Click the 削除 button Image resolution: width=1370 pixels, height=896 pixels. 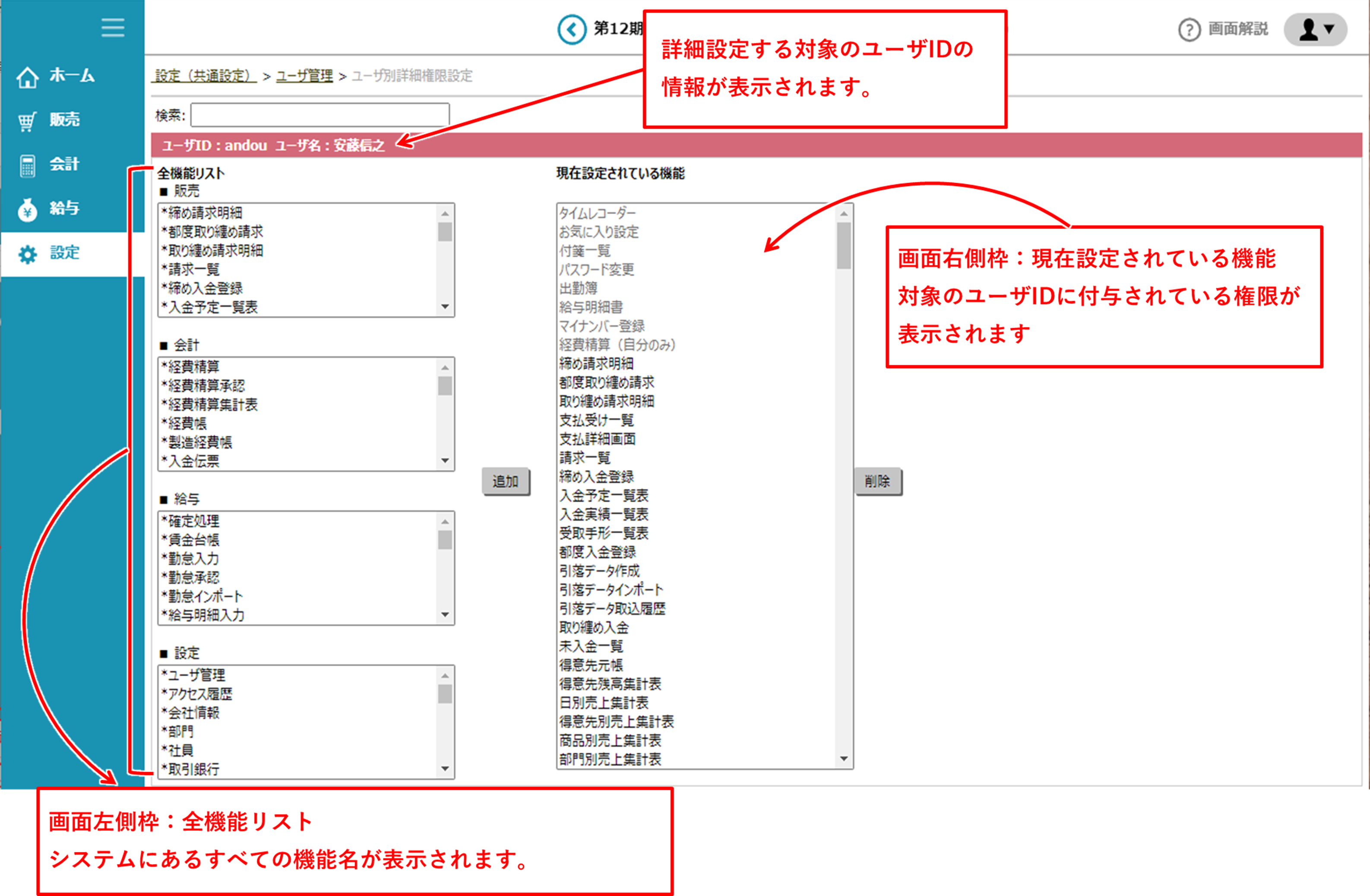[x=878, y=481]
